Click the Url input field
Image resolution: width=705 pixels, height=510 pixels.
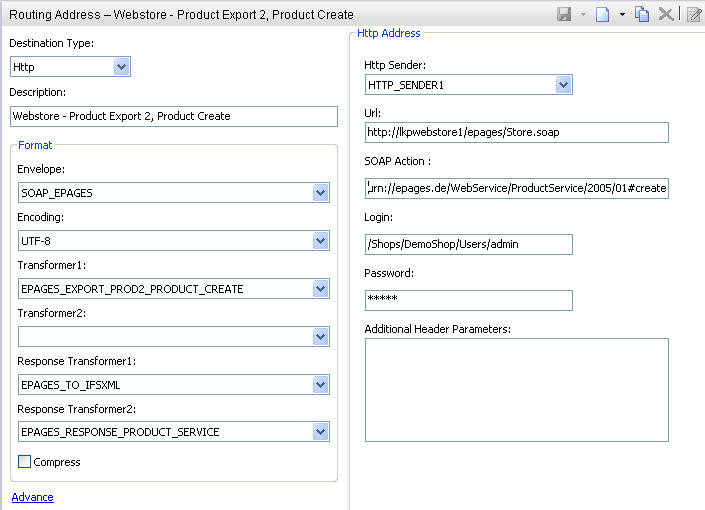(x=517, y=132)
